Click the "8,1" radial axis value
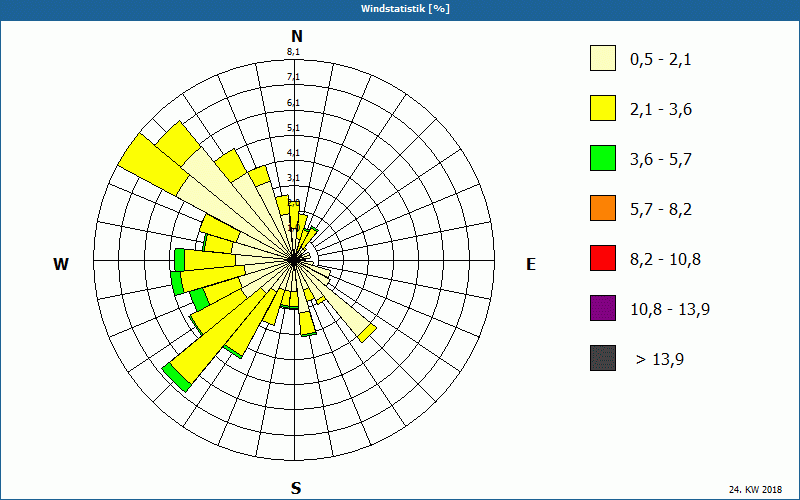Image resolution: width=800 pixels, height=500 pixels. pyautogui.click(x=293, y=52)
